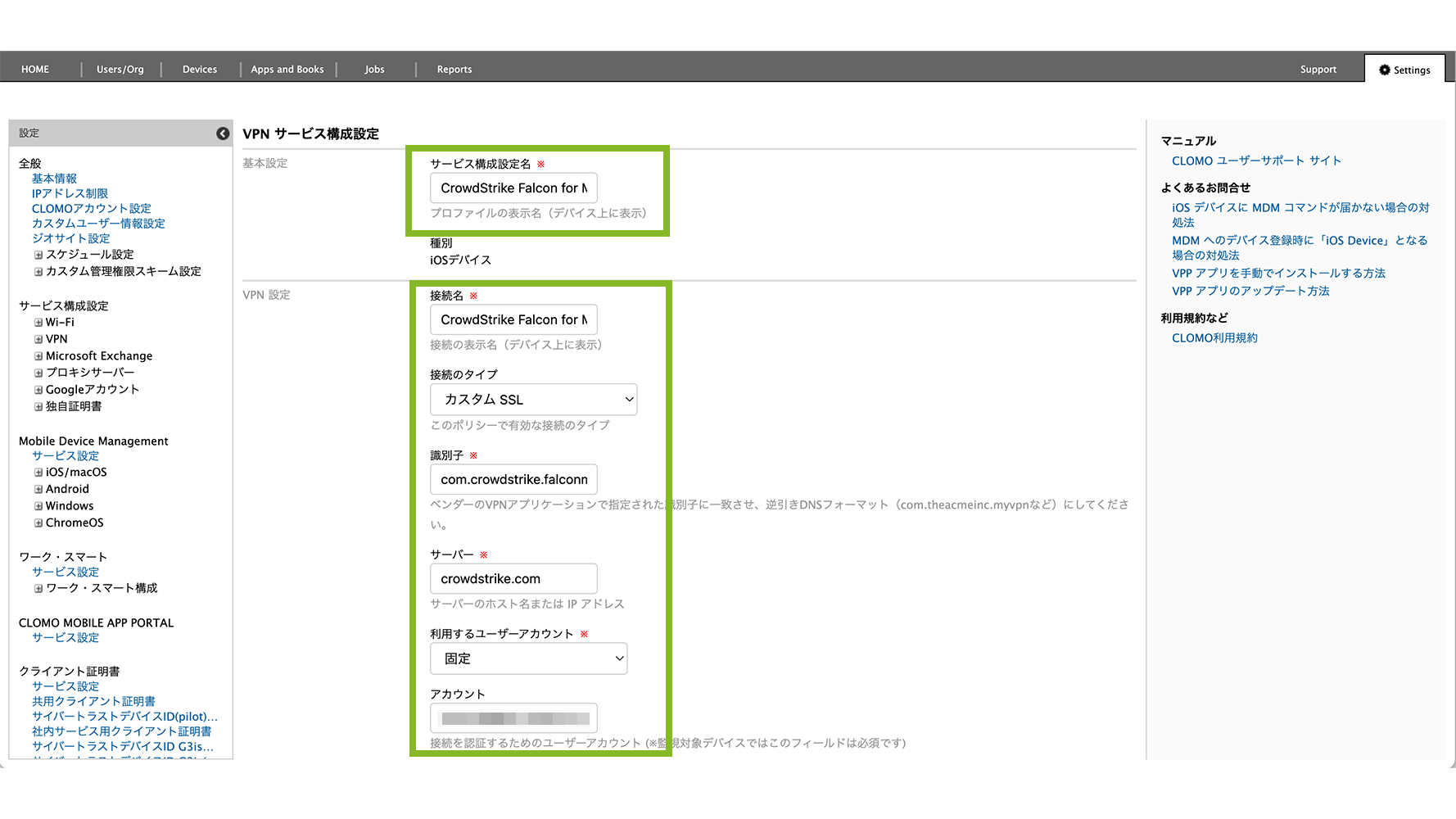This screenshot has height=819, width=1456.
Task: Expand the Microsoft Exchange plus icon
Action: (38, 356)
